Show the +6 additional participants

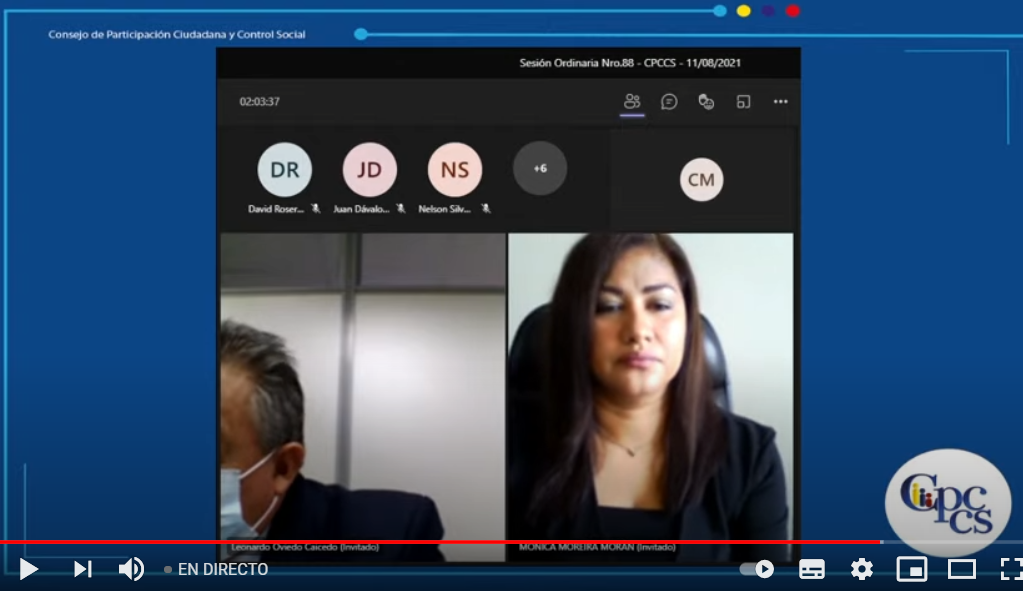tap(540, 168)
